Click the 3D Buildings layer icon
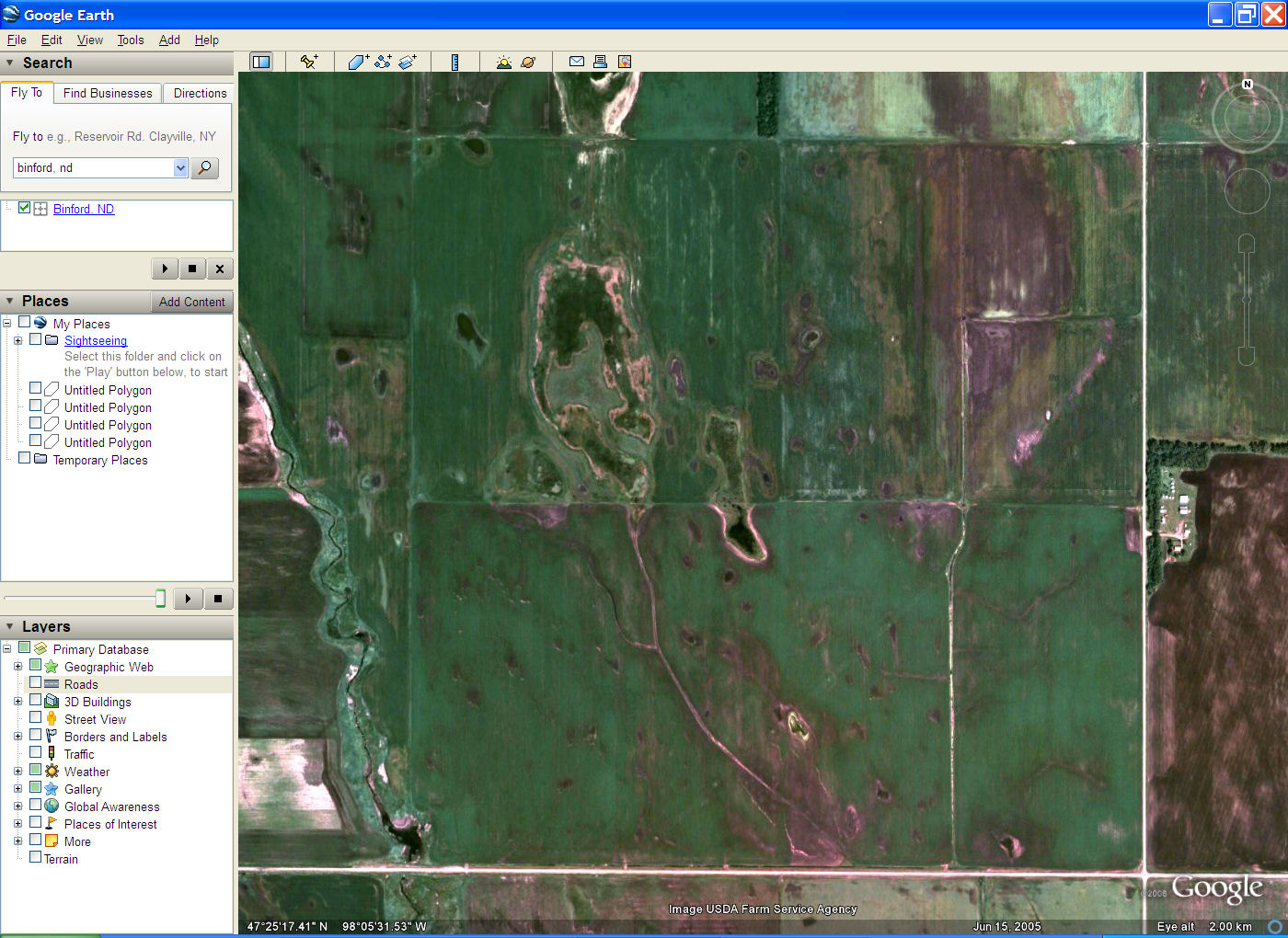Viewport: 1288px width, 938px height. click(52, 702)
